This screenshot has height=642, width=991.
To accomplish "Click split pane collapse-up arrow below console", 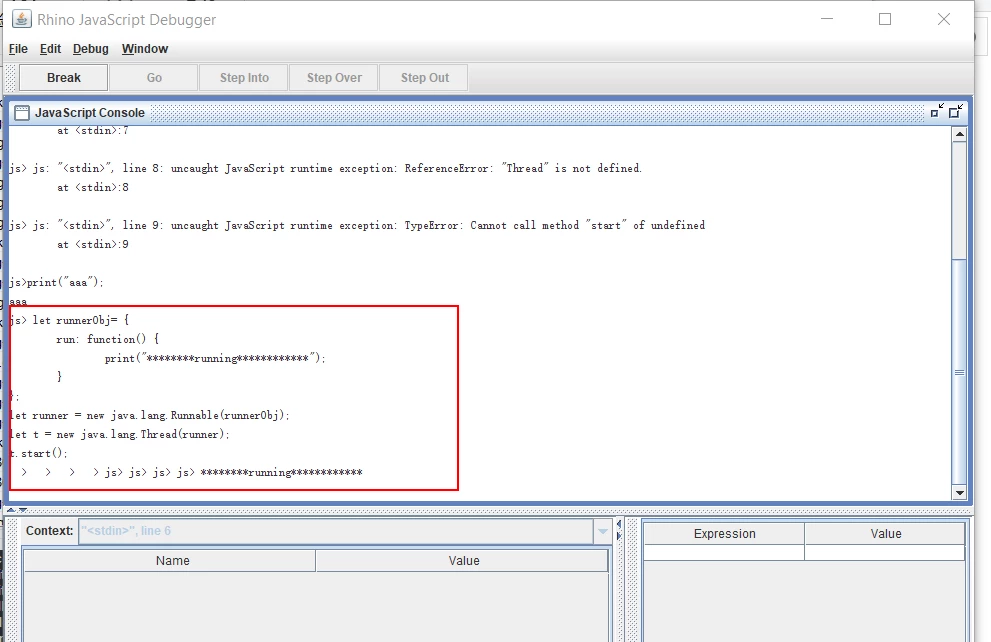I will point(11,509).
